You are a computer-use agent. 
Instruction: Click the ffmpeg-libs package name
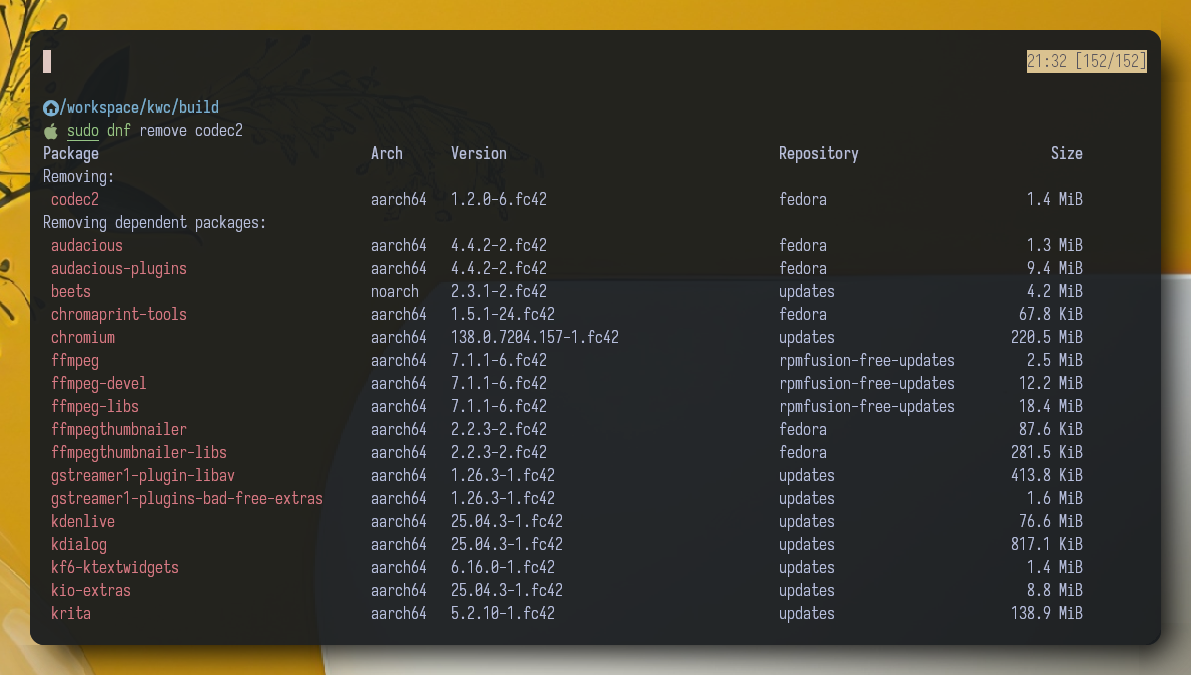pyautogui.click(x=95, y=406)
